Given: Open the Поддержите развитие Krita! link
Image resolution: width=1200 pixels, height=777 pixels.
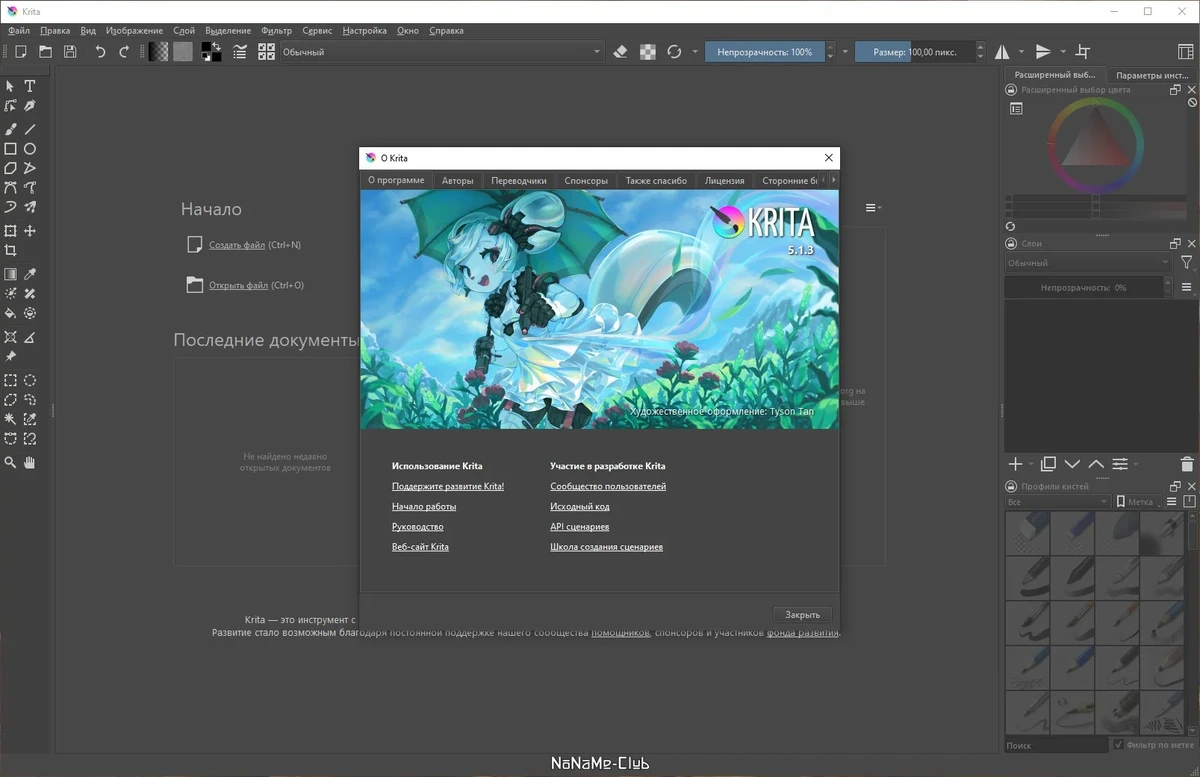Looking at the screenshot, I should (448, 486).
